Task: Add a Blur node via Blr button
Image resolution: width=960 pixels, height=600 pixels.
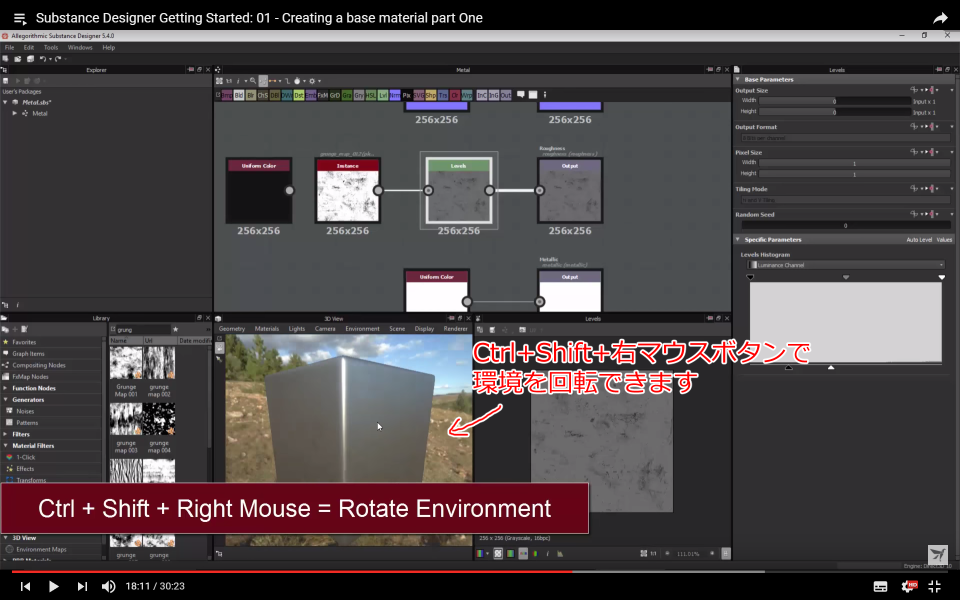Action: [251, 95]
